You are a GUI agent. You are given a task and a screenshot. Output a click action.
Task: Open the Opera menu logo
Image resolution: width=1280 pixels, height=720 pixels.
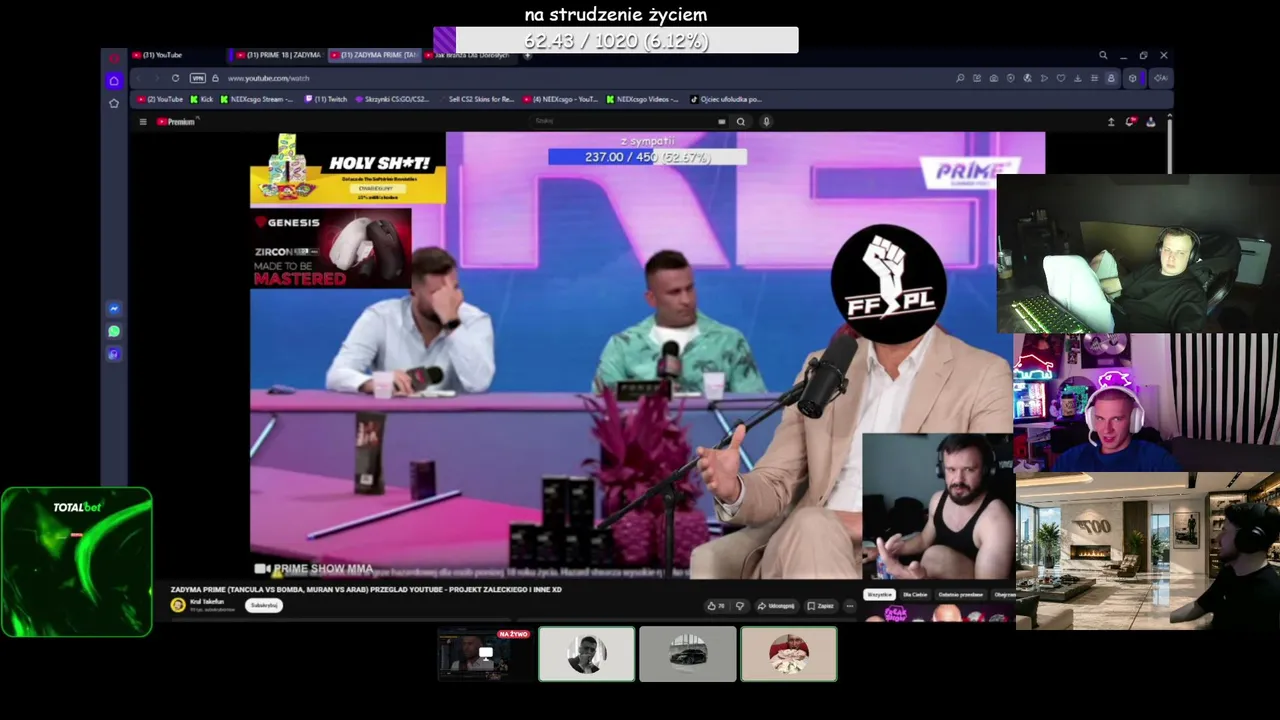point(114,57)
